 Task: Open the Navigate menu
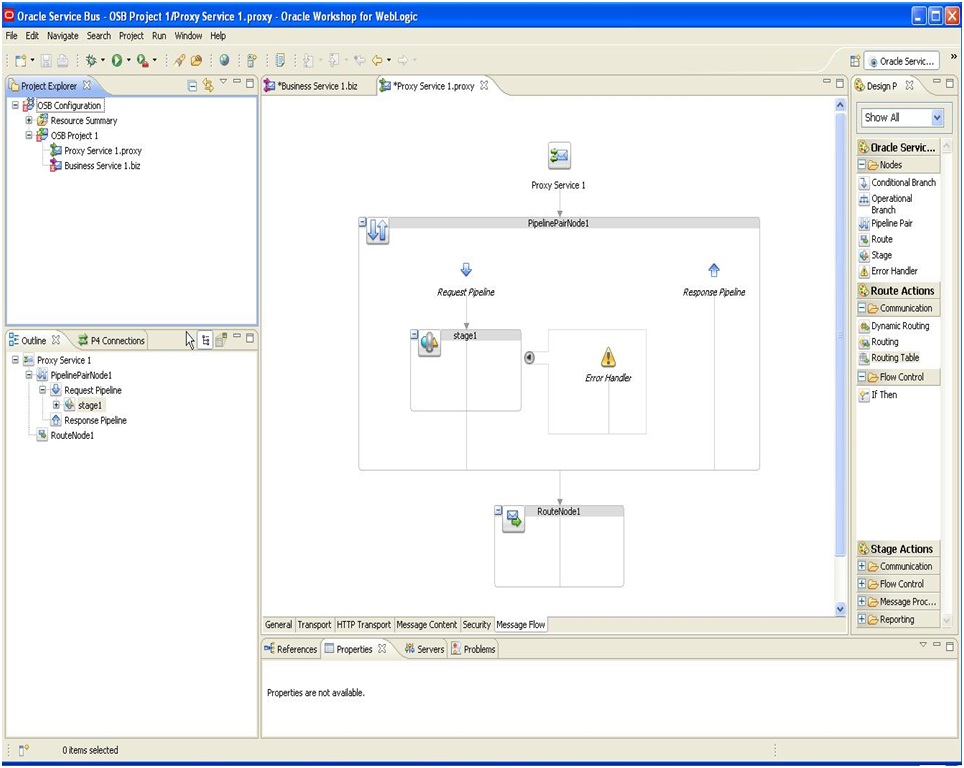[62, 35]
